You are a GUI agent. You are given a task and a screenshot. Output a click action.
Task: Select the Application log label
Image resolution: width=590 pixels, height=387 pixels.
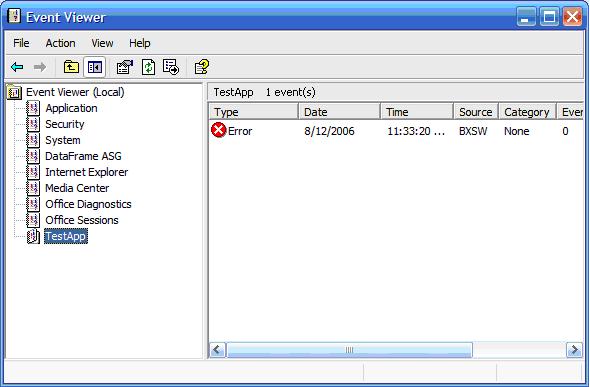71,108
